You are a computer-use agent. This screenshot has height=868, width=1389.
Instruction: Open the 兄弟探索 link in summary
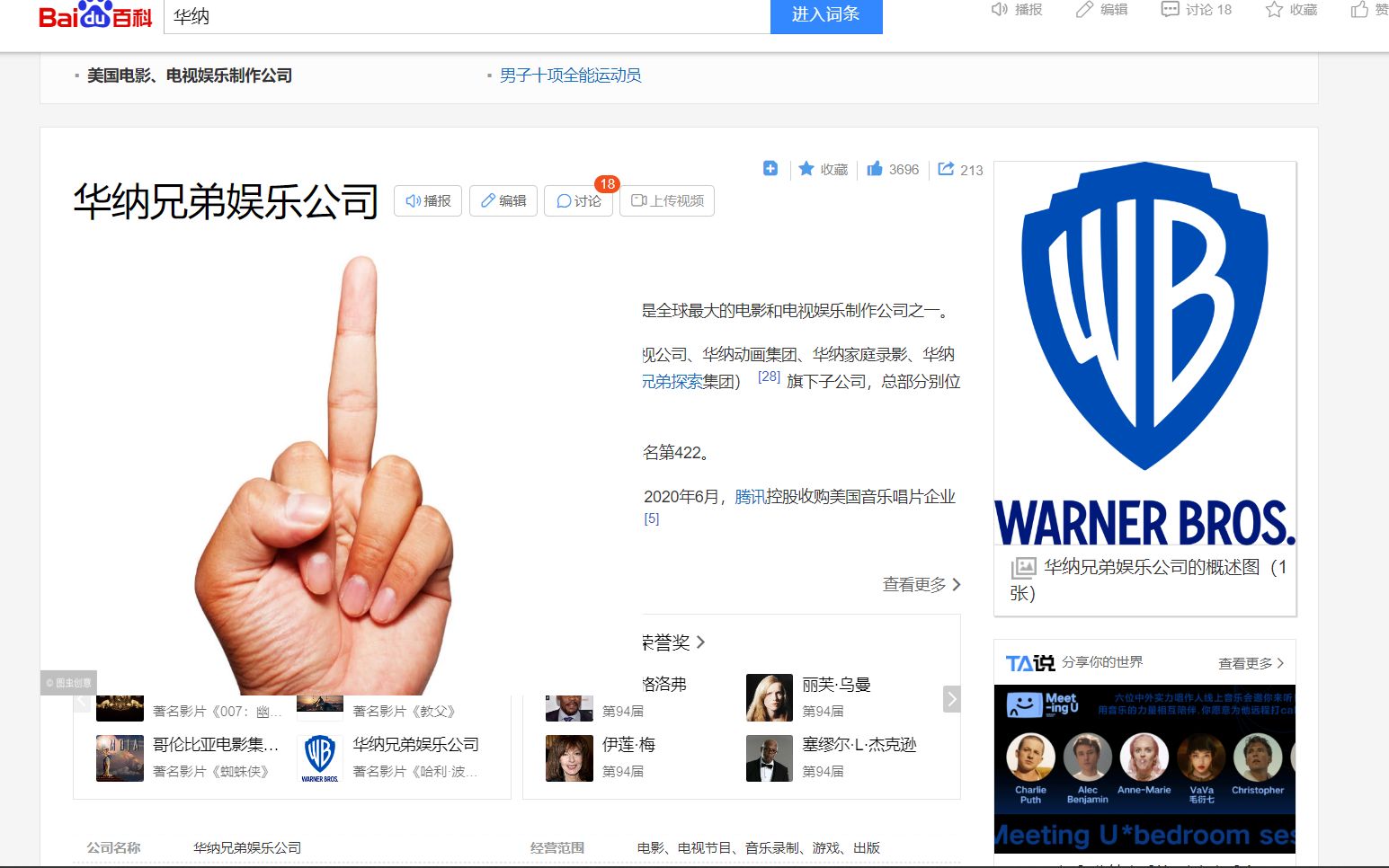tap(672, 382)
